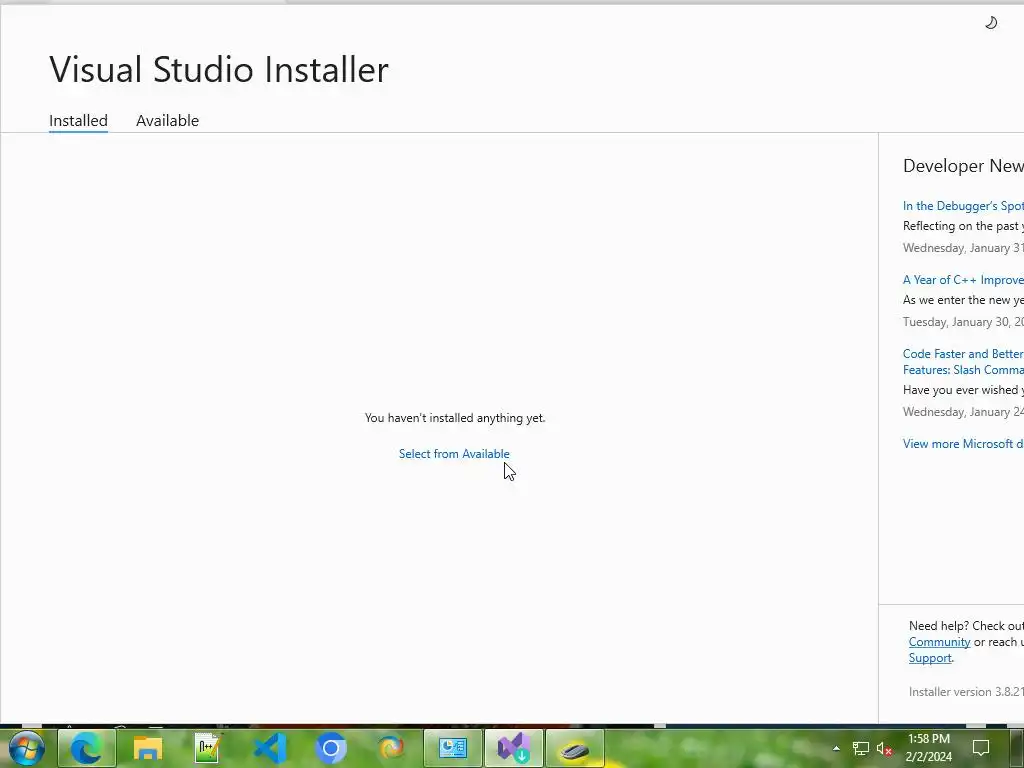1024x768 pixels.
Task: Select the Visual Studio Installer taskbar icon
Action: (x=514, y=748)
